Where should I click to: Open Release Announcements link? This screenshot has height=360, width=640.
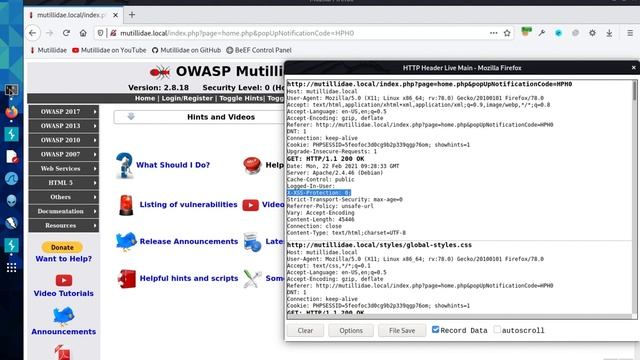(x=189, y=241)
